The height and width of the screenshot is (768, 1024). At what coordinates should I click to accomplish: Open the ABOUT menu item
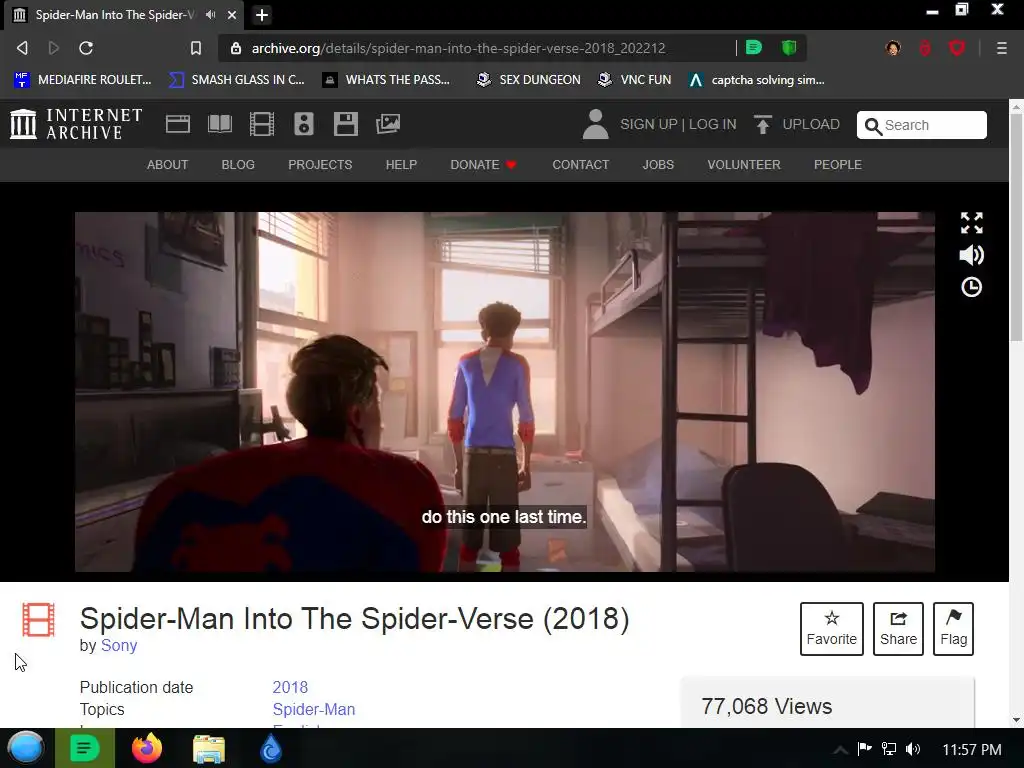coord(167,165)
